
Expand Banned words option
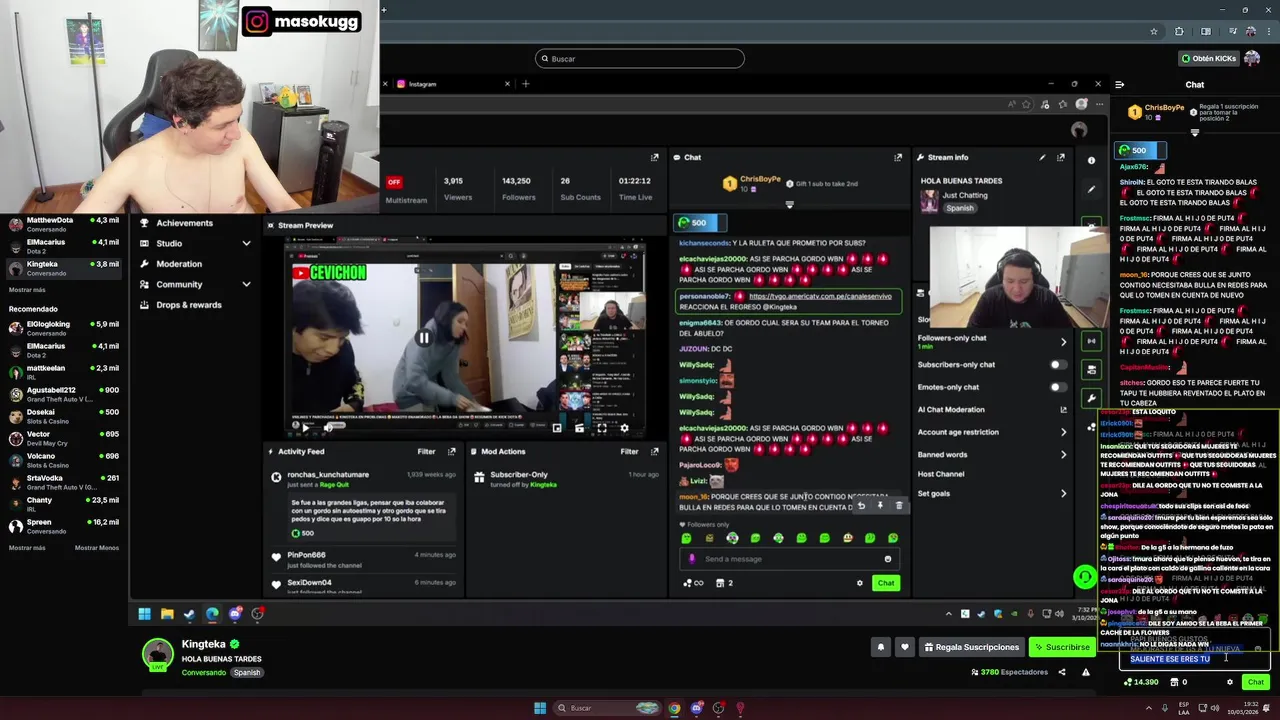(x=1063, y=455)
